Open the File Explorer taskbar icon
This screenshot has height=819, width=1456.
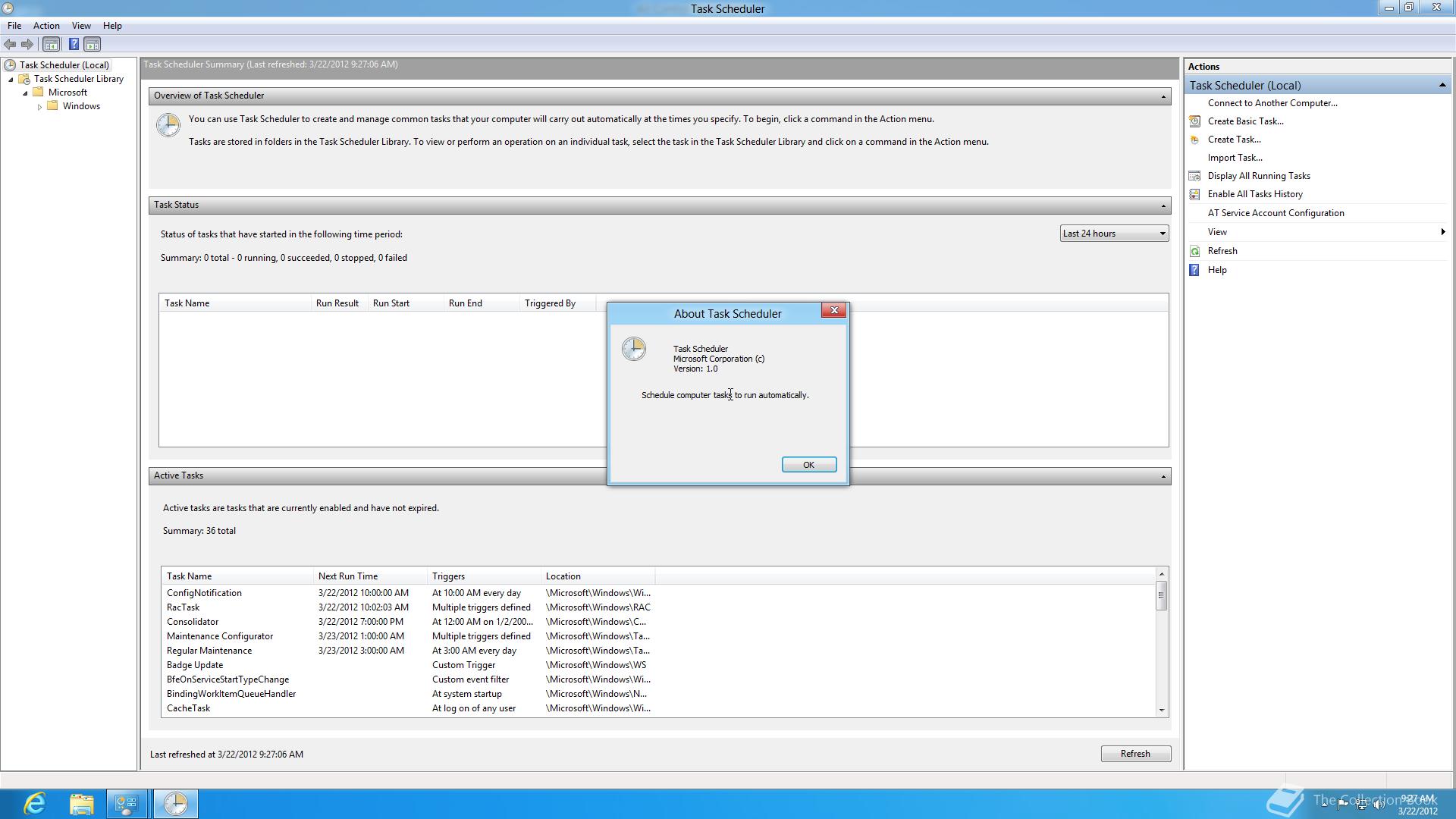[x=81, y=803]
